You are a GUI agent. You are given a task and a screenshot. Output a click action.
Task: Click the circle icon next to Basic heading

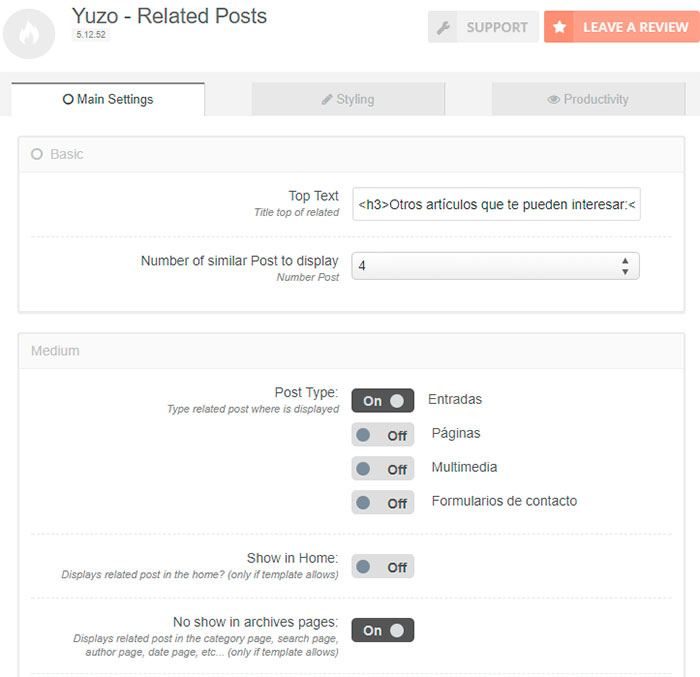tap(37, 154)
